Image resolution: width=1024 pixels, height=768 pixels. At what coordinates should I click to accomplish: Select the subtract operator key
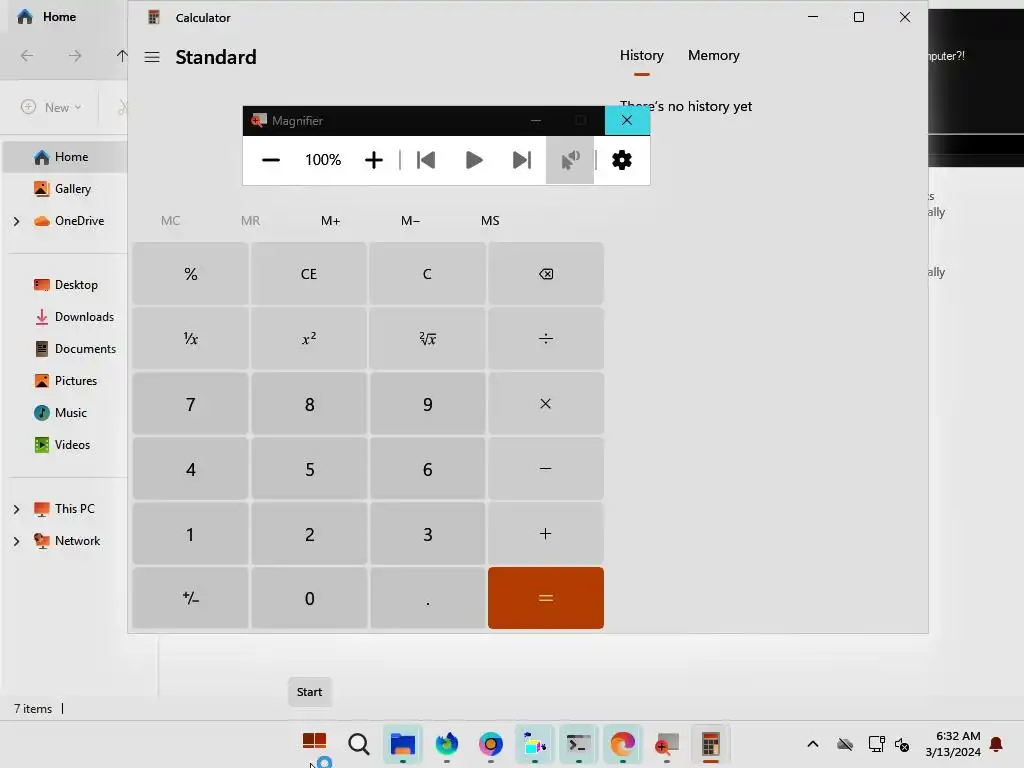coord(546,468)
